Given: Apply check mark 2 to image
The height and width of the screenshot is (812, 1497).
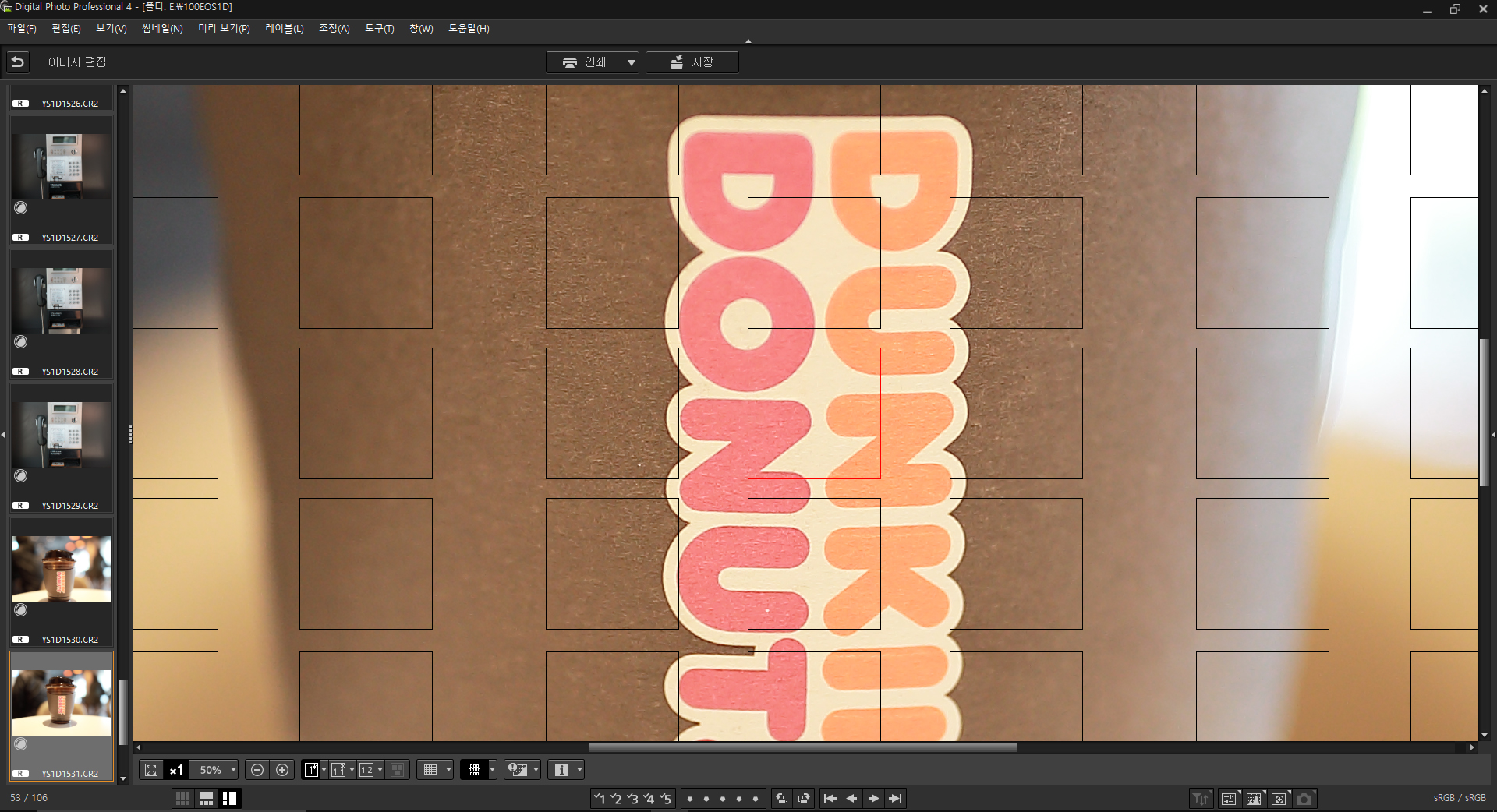Looking at the screenshot, I should (x=616, y=798).
